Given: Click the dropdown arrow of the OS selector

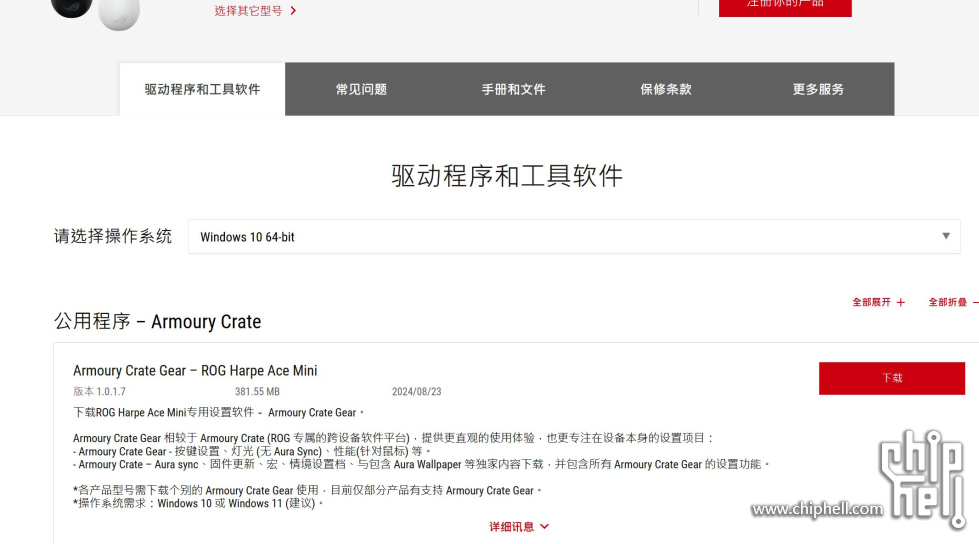Looking at the screenshot, I should click(x=946, y=236).
